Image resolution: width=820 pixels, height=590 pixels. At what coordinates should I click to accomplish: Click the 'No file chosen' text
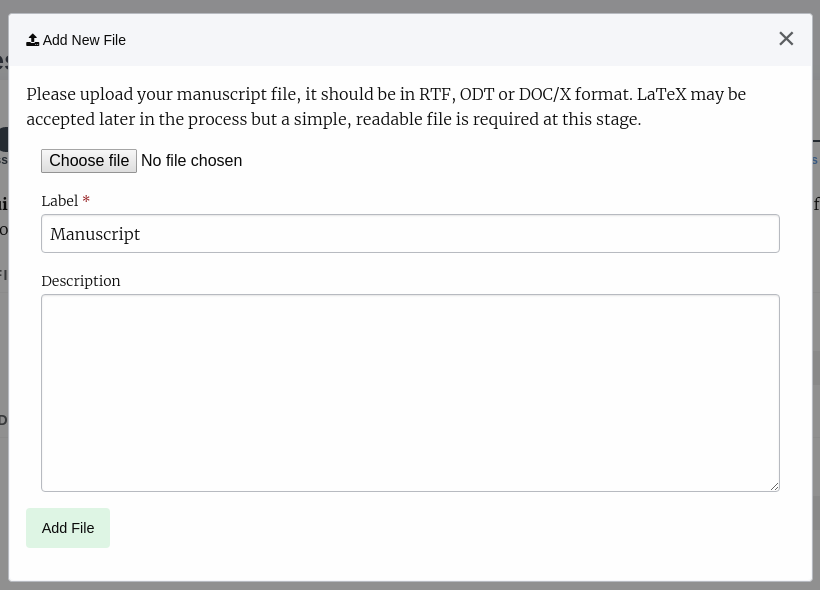point(192,161)
